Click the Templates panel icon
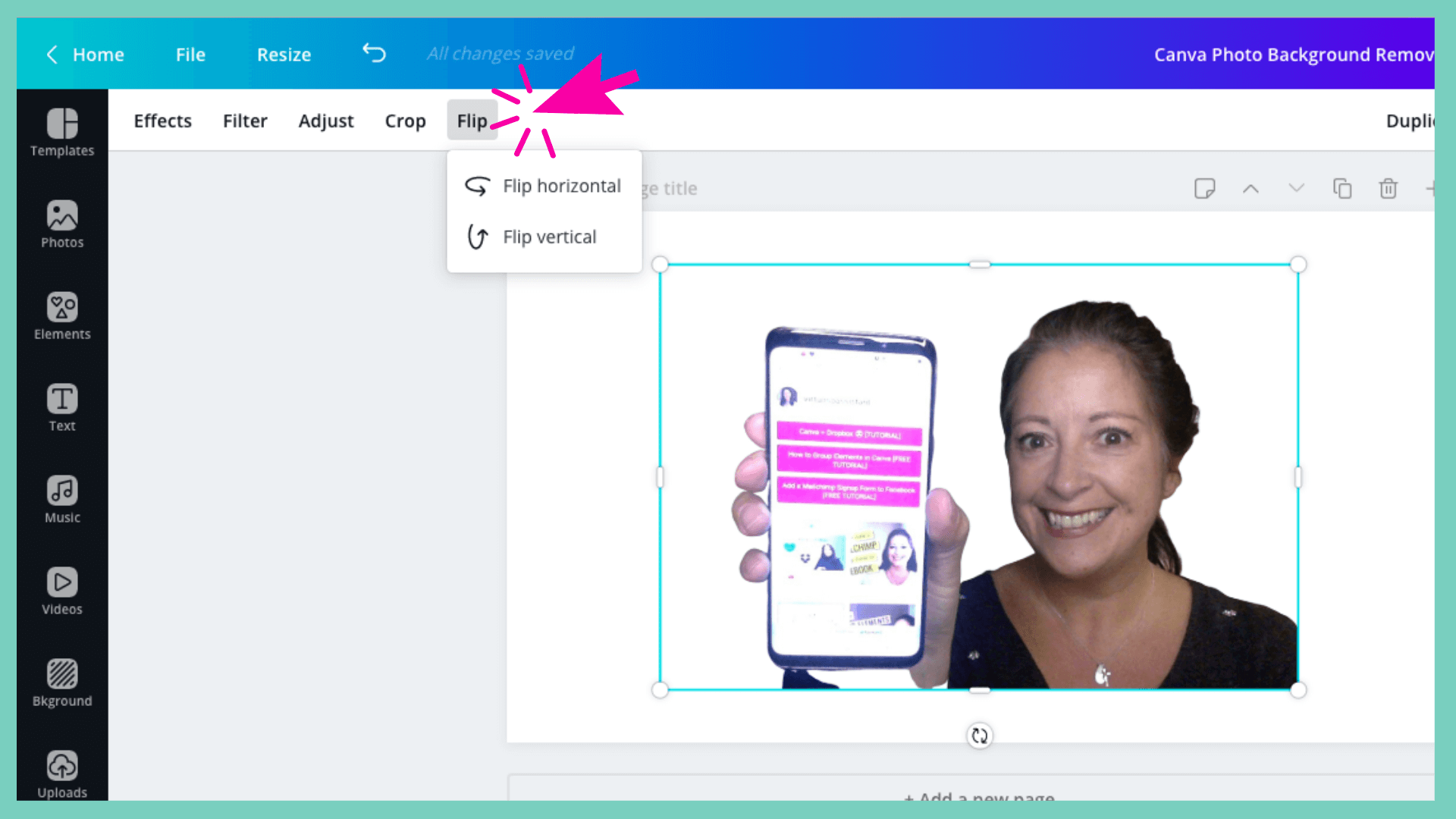This screenshot has height=819, width=1456. pos(62,130)
